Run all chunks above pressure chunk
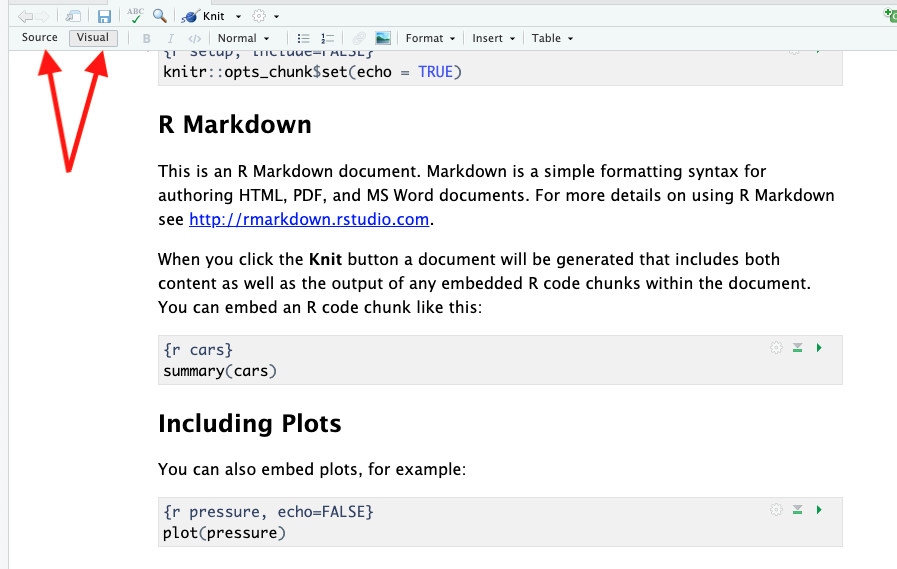The height and width of the screenshot is (569, 897). tap(797, 510)
